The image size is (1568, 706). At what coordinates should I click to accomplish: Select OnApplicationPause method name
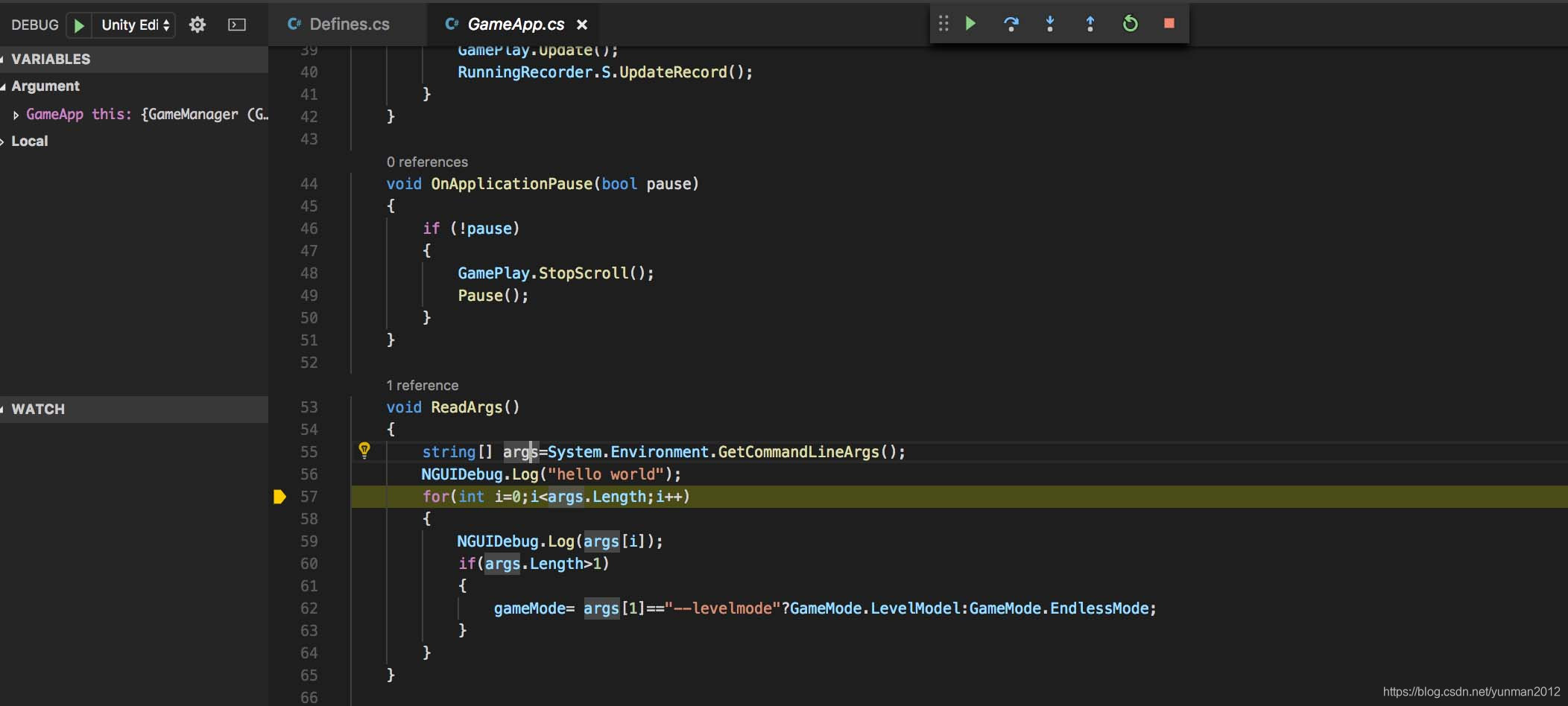pyautogui.click(x=511, y=184)
